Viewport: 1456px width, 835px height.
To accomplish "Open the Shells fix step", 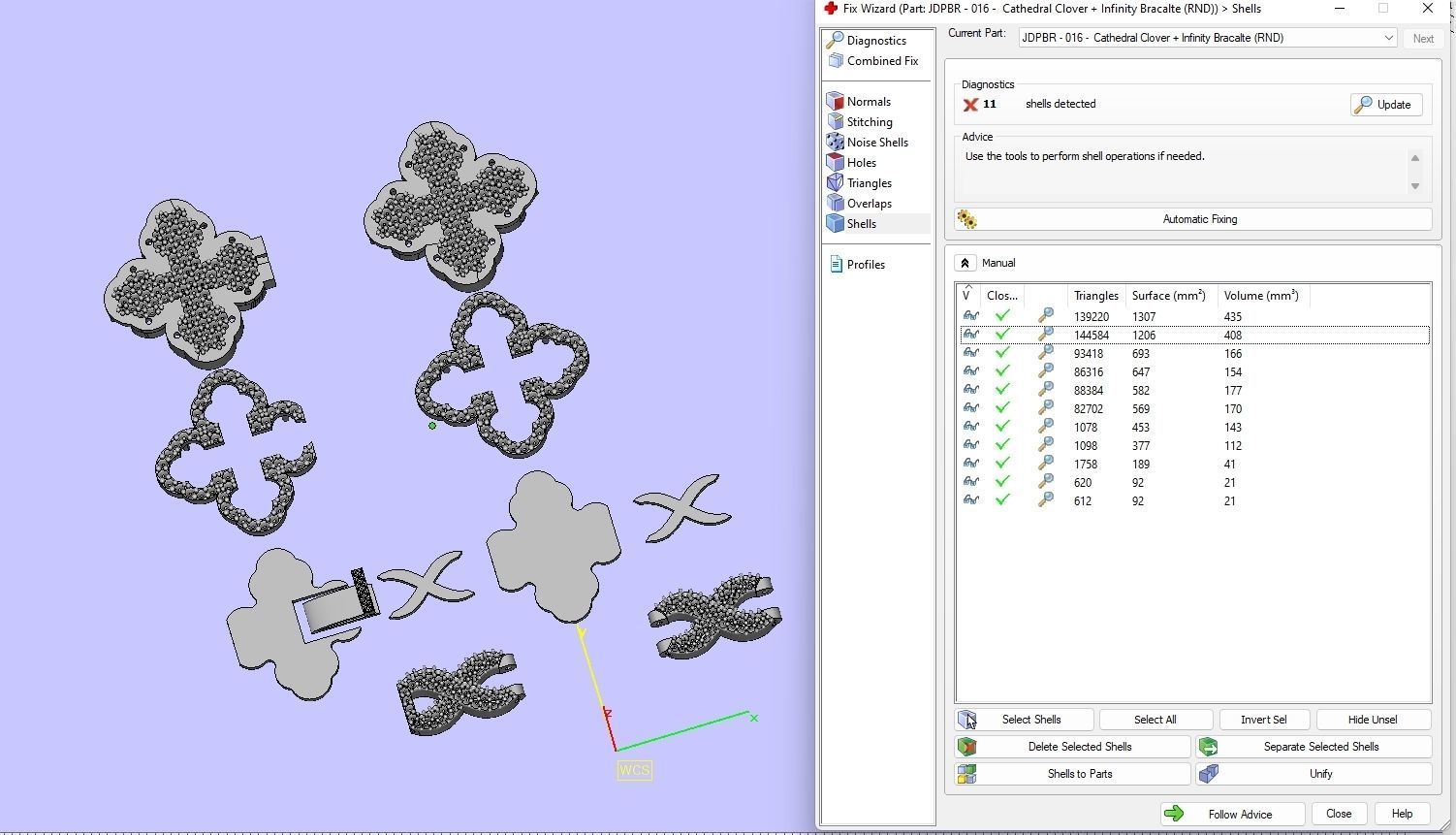I will pos(861,224).
